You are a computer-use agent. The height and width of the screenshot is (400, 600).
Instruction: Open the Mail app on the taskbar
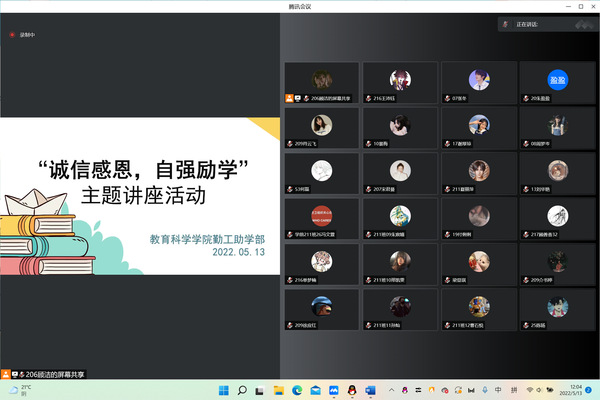click(x=314, y=389)
